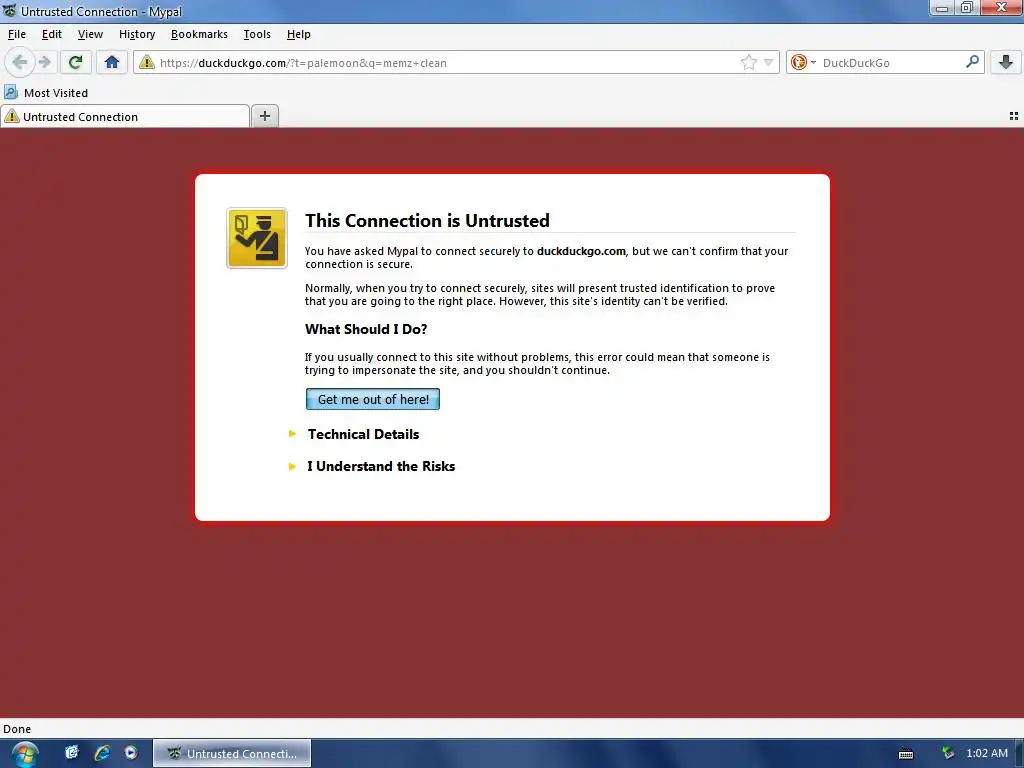Expand the Technical Details section
This screenshot has height=768, width=1024.
point(363,434)
